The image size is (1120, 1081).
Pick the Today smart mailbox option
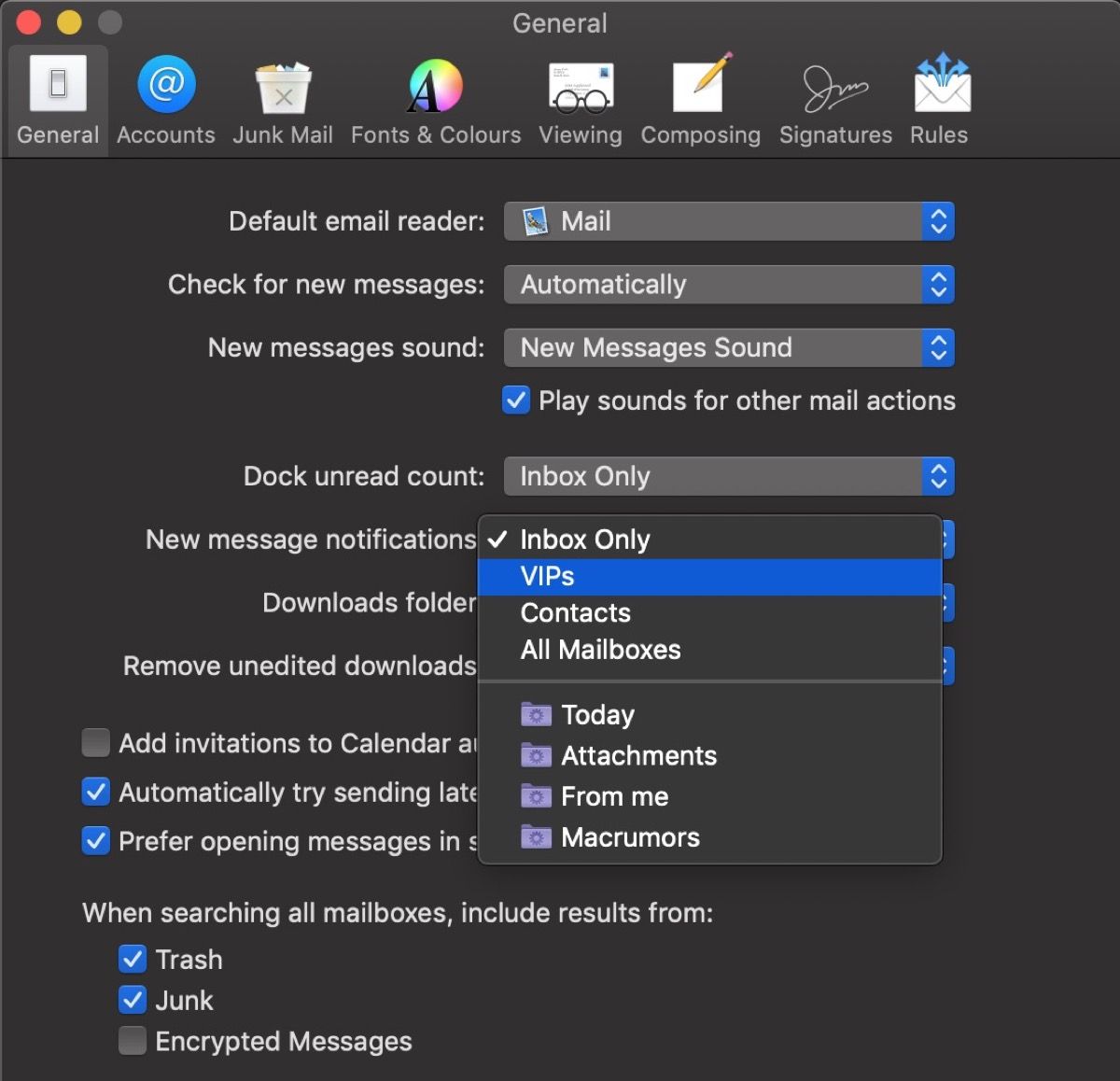[597, 715]
